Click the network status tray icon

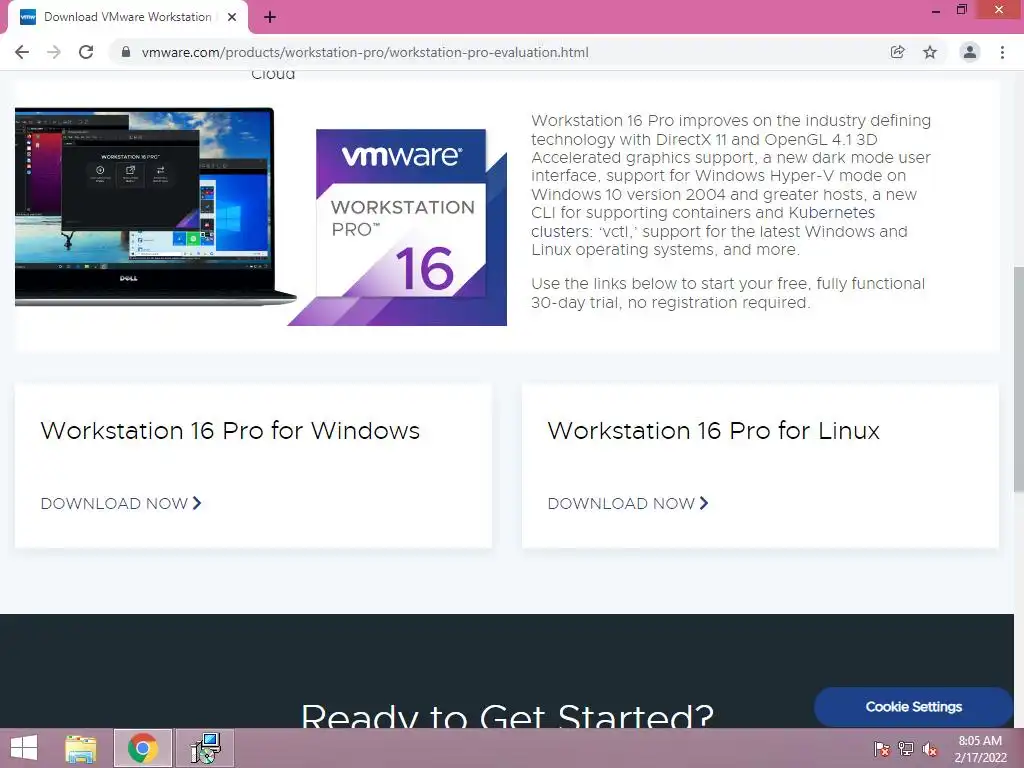(906, 749)
